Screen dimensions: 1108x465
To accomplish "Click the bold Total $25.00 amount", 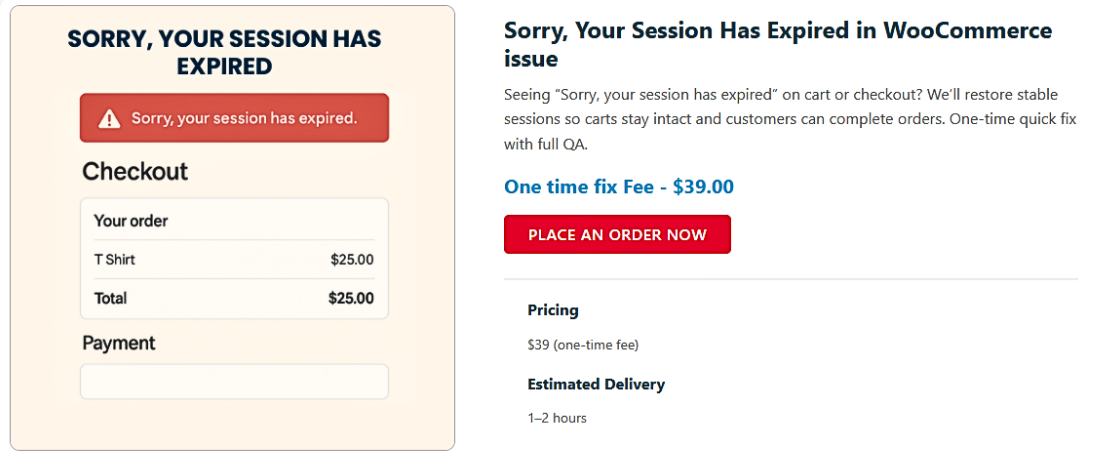I will 351,298.
